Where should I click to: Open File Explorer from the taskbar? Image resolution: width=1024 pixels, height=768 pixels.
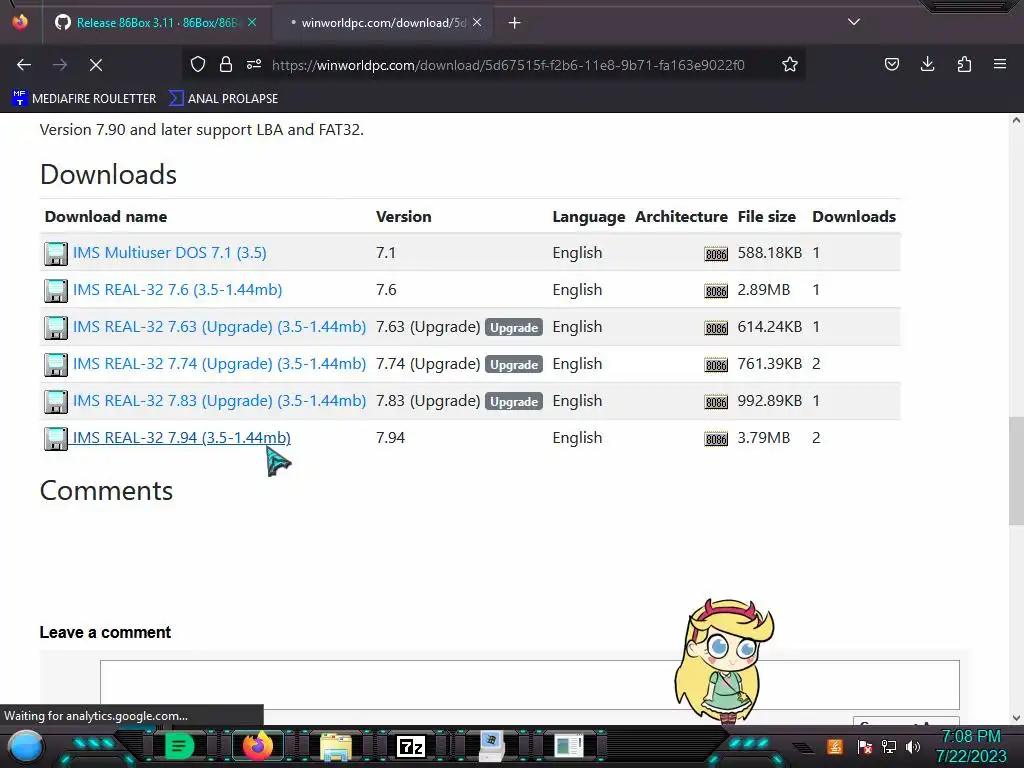pyautogui.click(x=336, y=746)
